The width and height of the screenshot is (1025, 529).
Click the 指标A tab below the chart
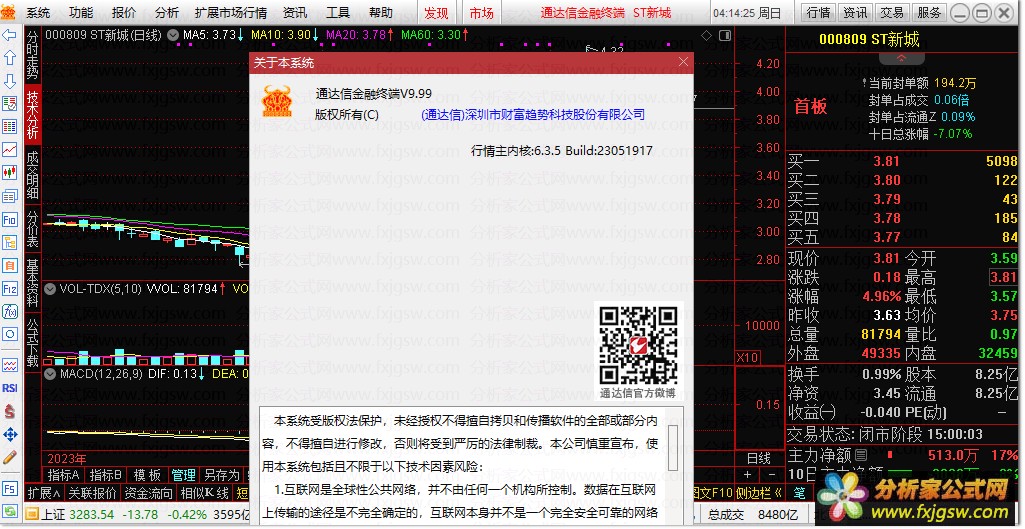pos(63,475)
